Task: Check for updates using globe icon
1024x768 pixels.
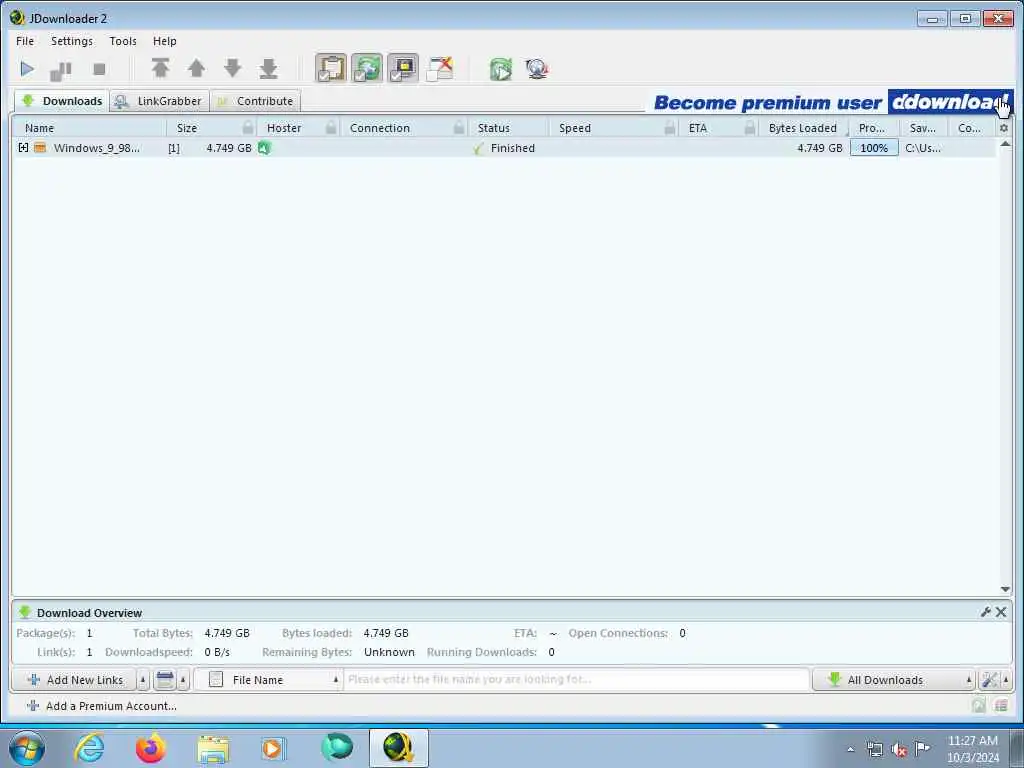Action: (x=537, y=69)
